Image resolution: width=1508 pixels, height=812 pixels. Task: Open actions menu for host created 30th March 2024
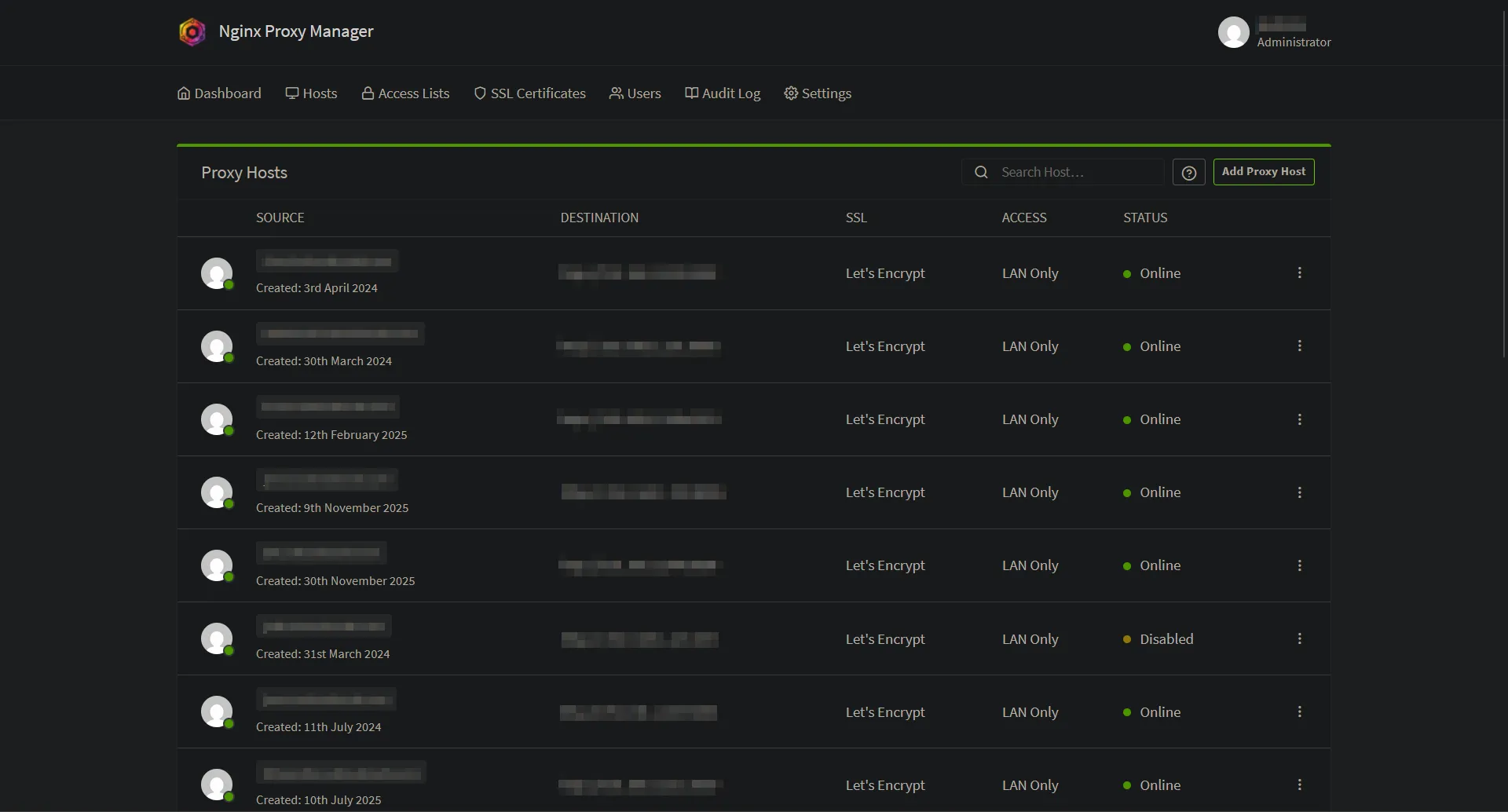click(1299, 346)
